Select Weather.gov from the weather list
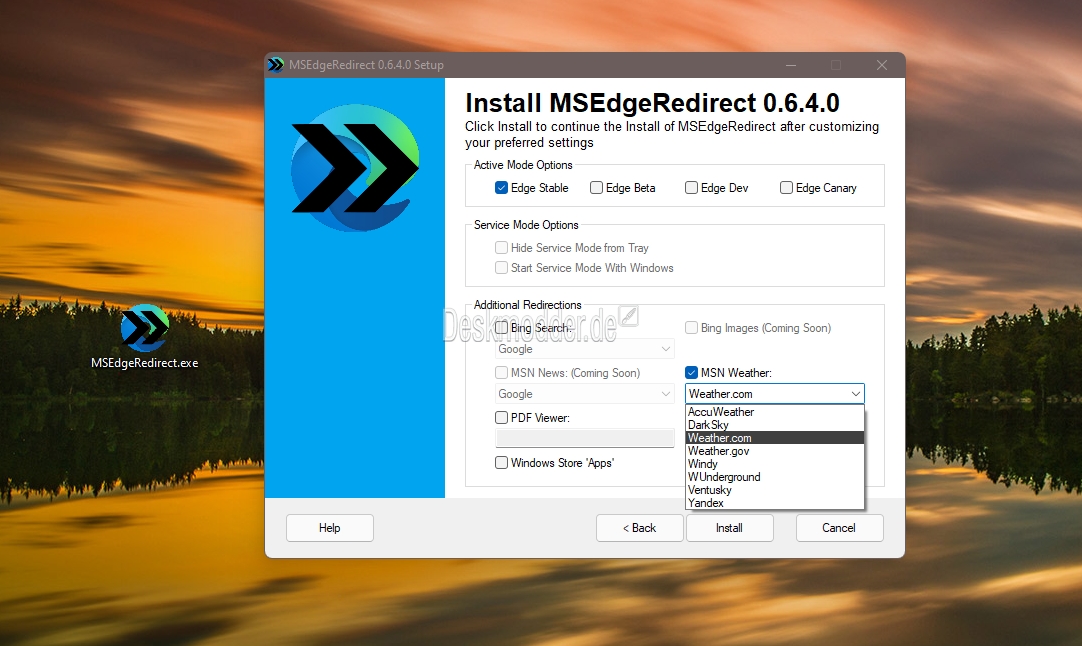The height and width of the screenshot is (646, 1082). coord(774,451)
